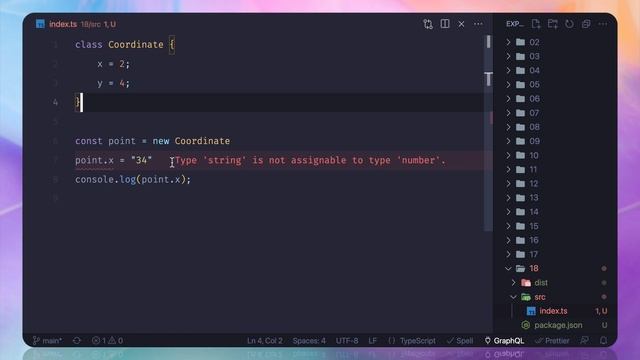Select folder 16 in Explorer
The width and height of the screenshot is (640, 360).
click(556, 240)
